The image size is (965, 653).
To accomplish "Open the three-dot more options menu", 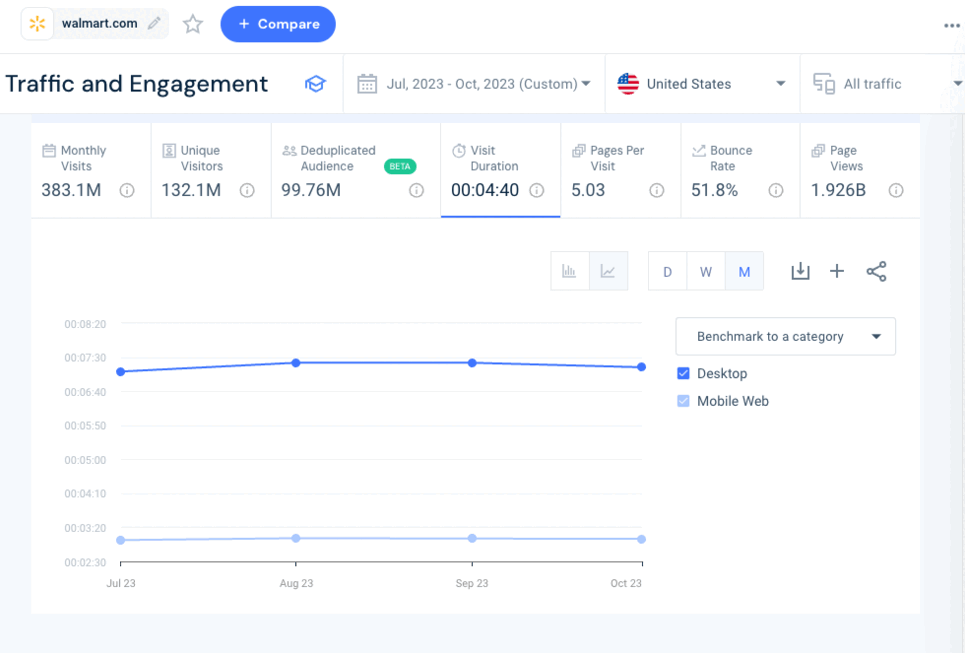I will click(x=951, y=26).
